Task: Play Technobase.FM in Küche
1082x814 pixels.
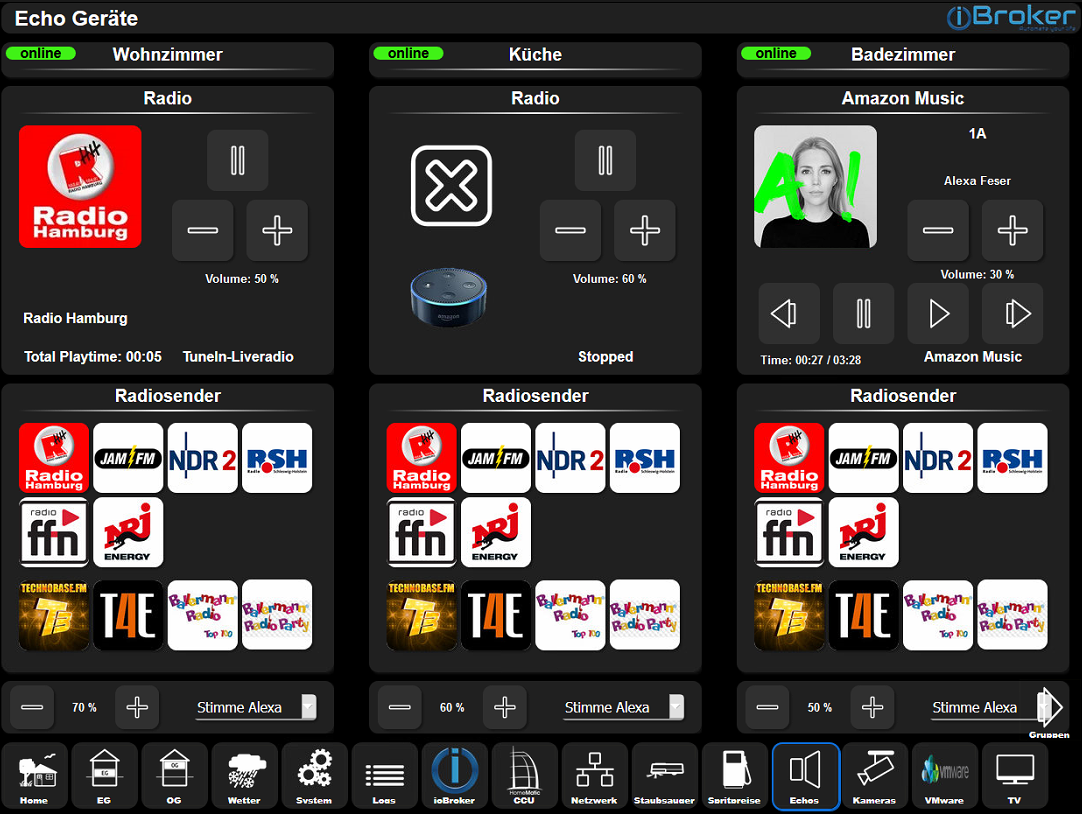Action: coord(422,615)
